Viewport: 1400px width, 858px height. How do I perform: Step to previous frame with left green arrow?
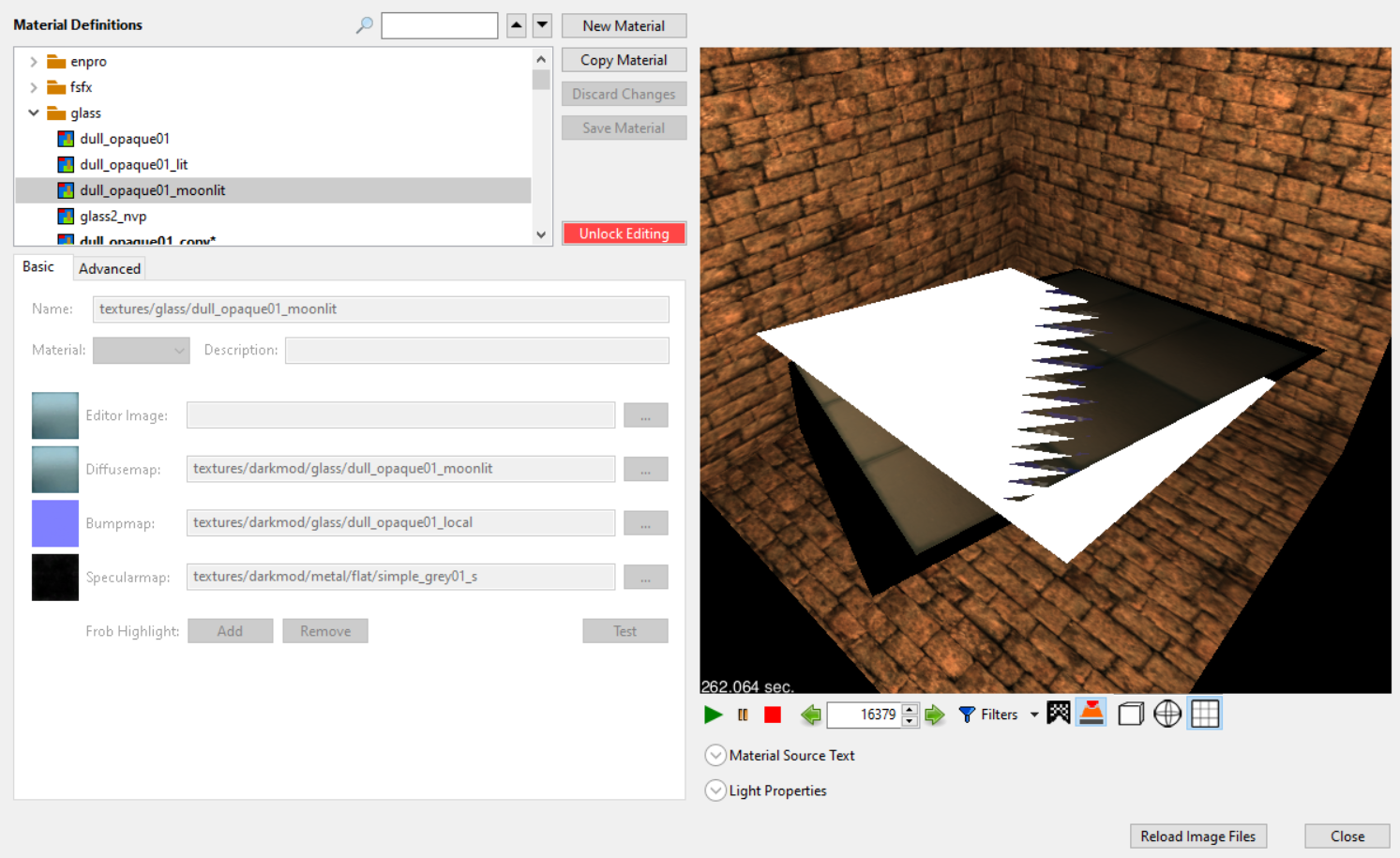click(x=811, y=715)
